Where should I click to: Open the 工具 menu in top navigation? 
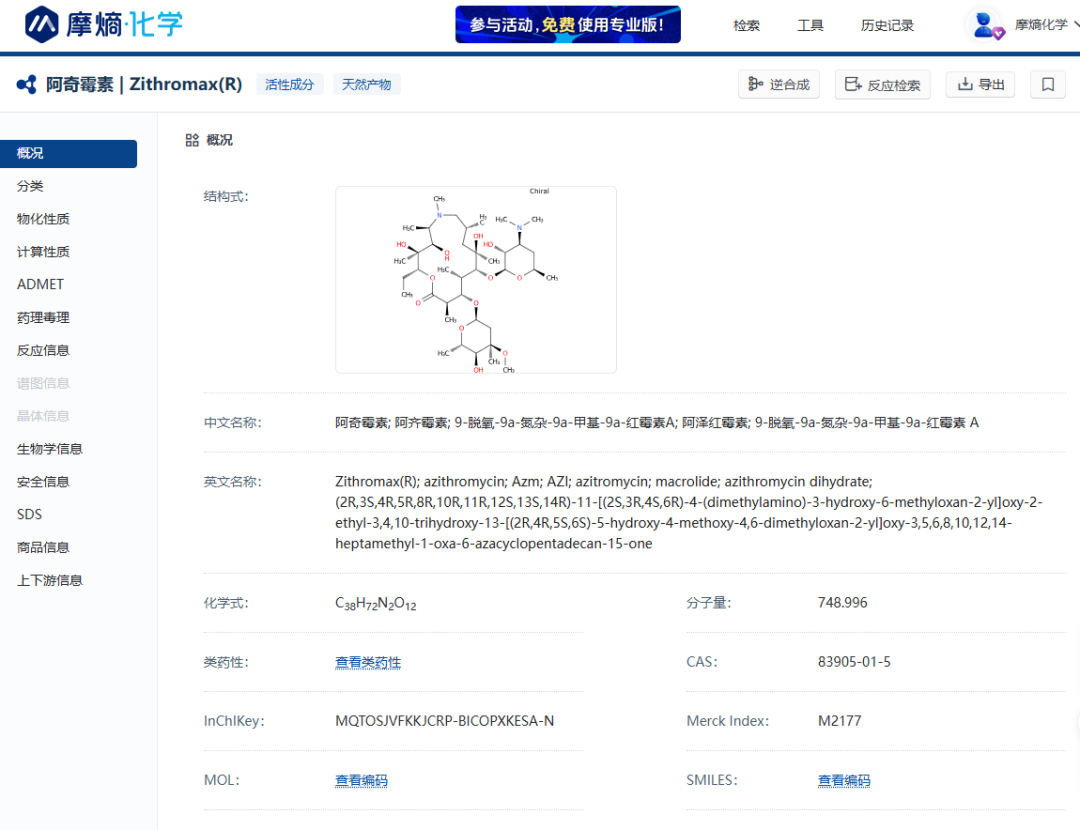click(810, 25)
